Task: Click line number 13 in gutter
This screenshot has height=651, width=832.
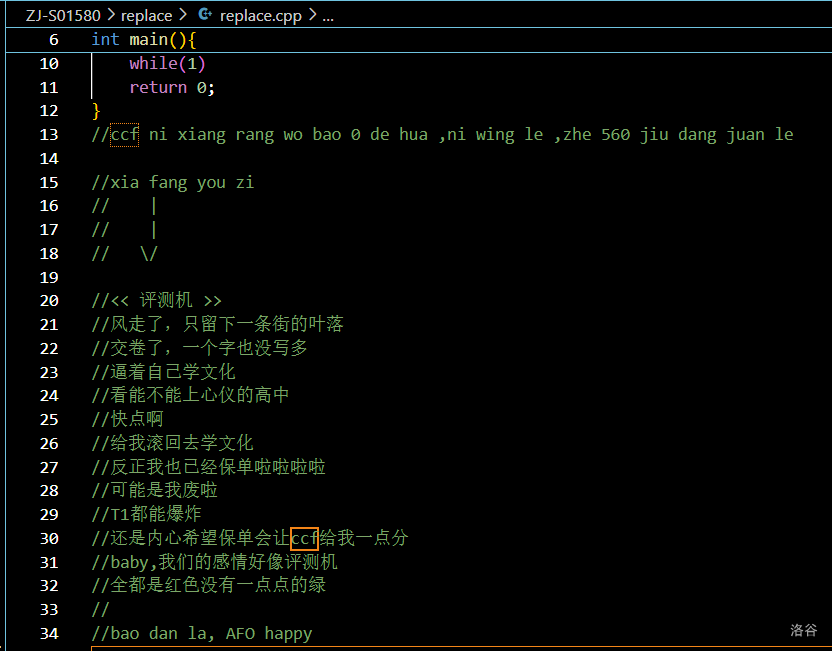Action: click(49, 135)
